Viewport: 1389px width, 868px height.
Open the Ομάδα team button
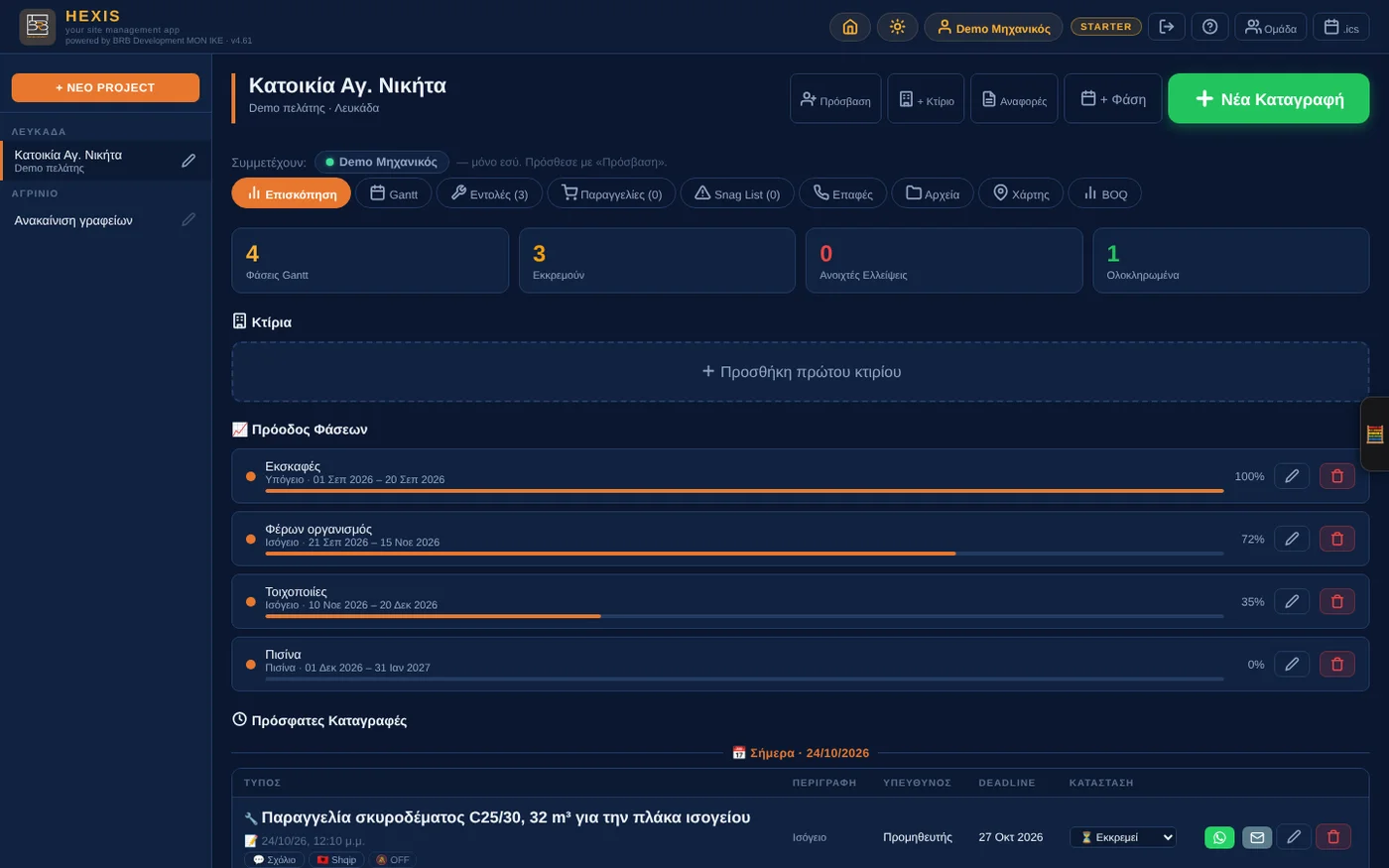click(1270, 27)
